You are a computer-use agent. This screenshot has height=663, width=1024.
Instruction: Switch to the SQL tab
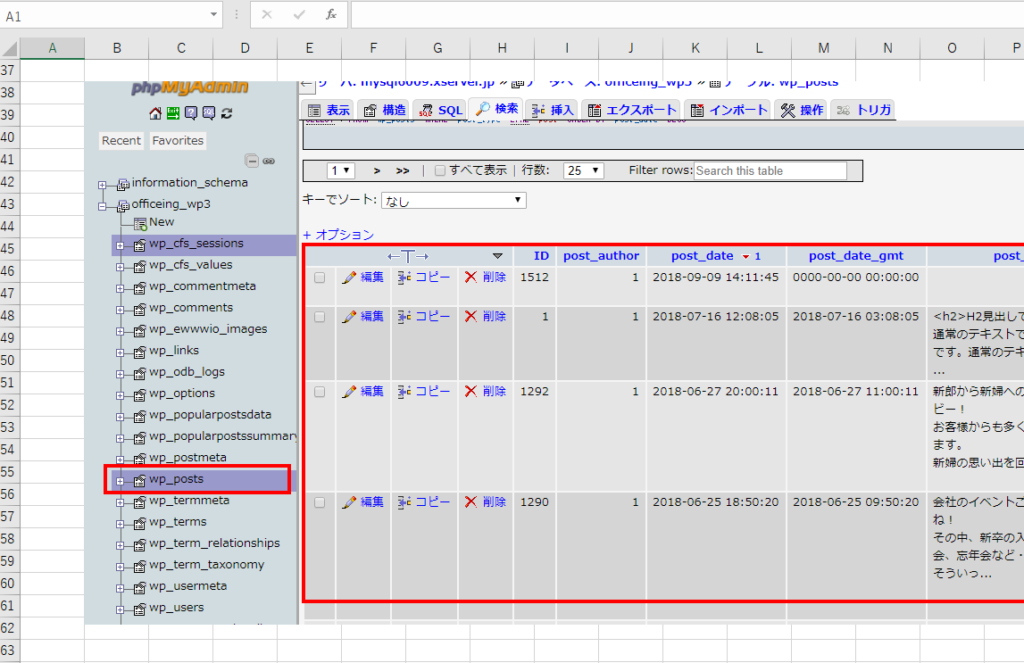click(x=440, y=110)
